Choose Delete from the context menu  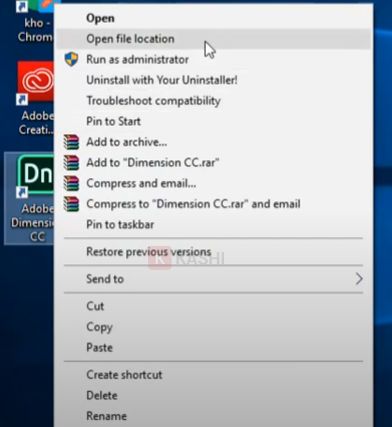click(213, 396)
